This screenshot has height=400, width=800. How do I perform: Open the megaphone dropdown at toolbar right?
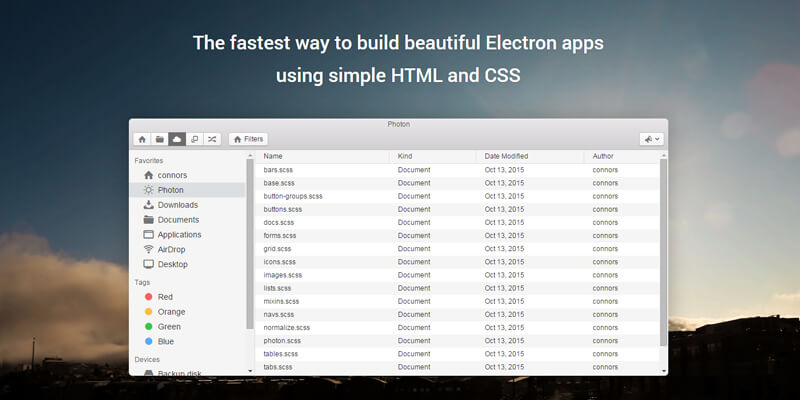pos(651,139)
